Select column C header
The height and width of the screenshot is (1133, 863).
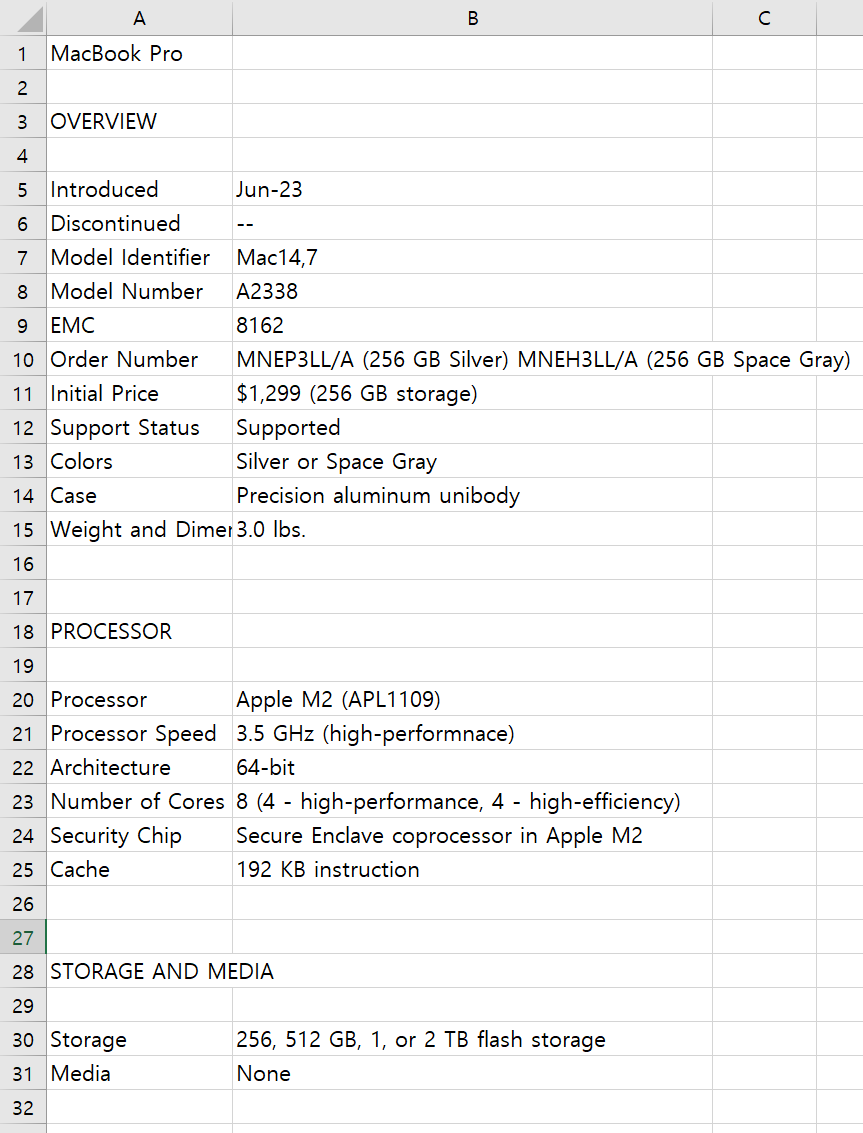(764, 18)
